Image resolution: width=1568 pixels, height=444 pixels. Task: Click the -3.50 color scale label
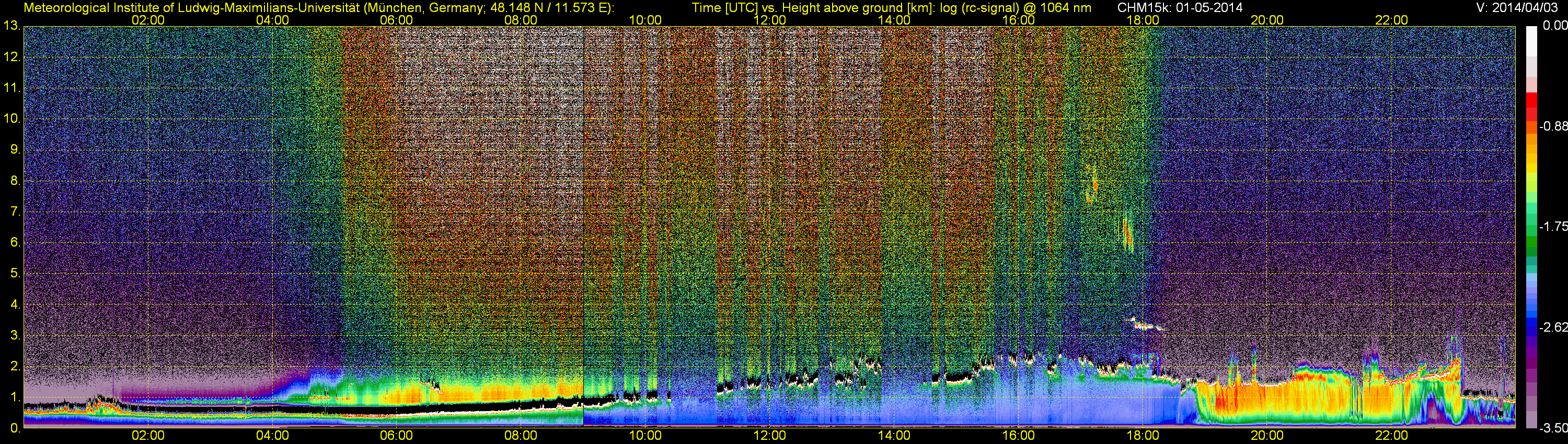(1552, 428)
